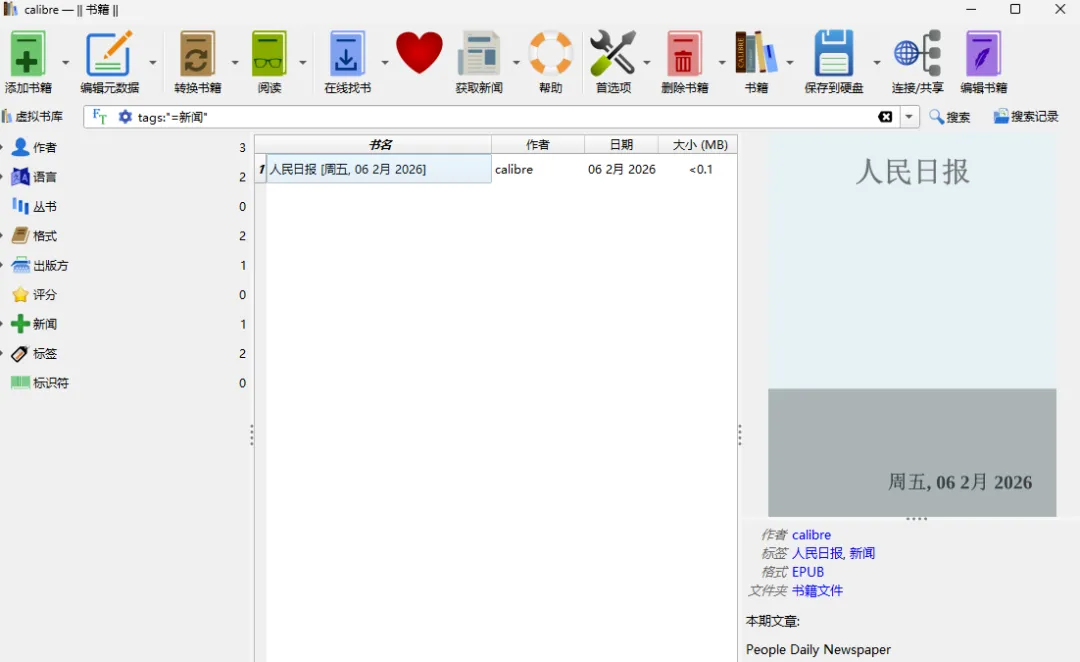Open Connect/share (连接/共享) icon
This screenshot has height=662, width=1080.
(917, 53)
